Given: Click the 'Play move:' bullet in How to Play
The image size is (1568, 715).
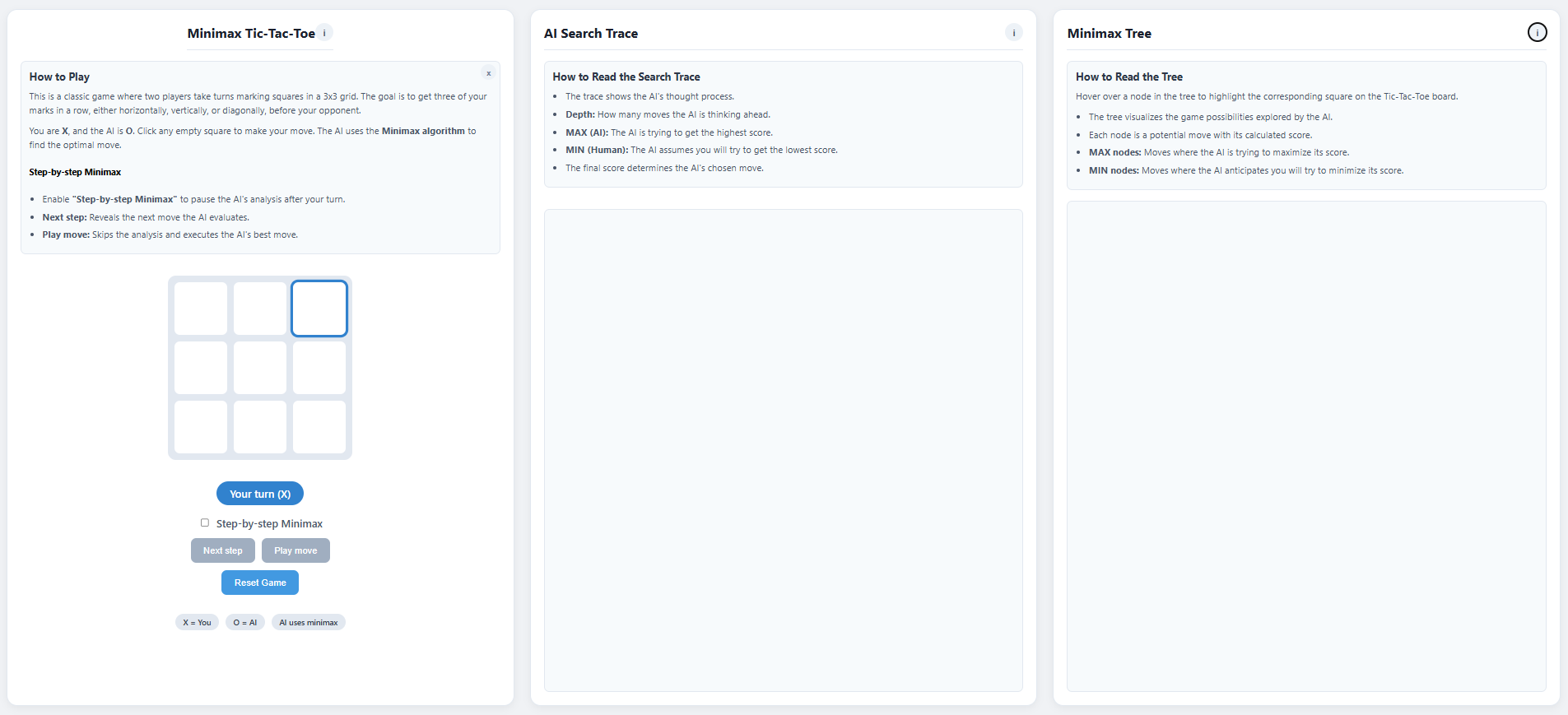Looking at the screenshot, I should 170,234.
